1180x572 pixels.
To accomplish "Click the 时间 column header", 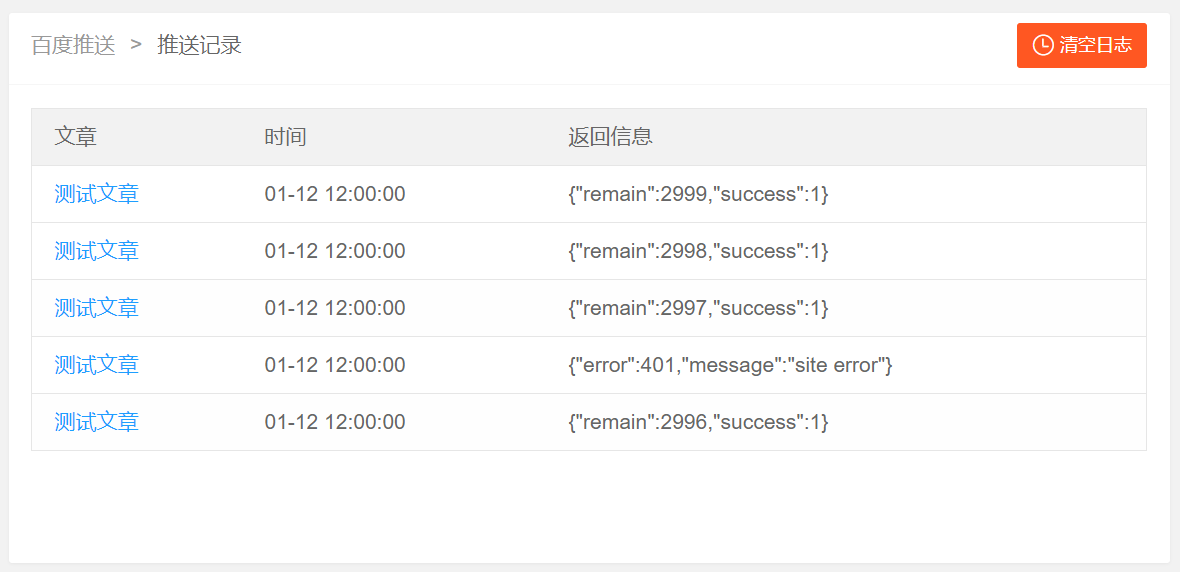I will click(x=285, y=137).
